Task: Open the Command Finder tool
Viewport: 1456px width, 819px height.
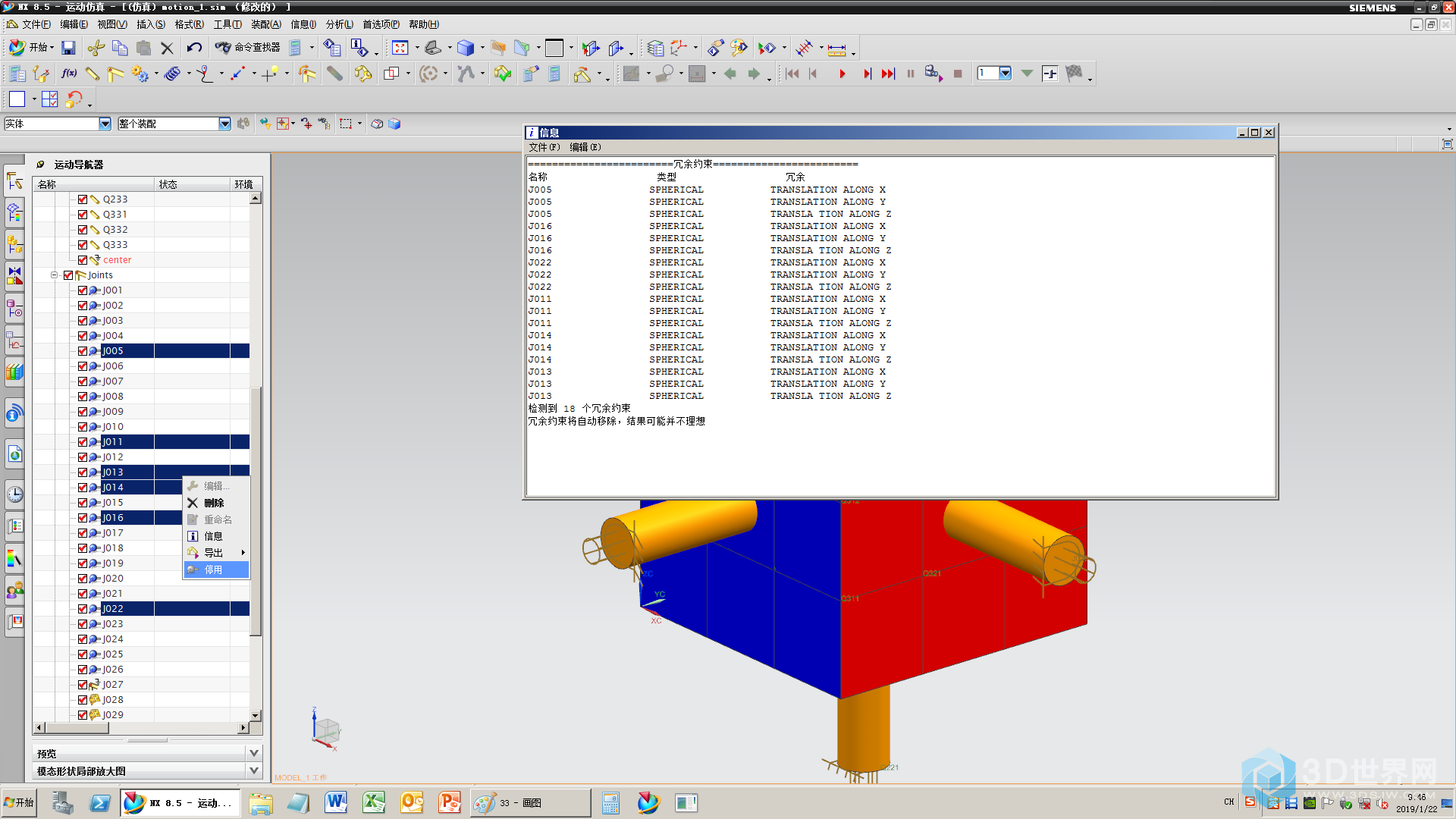Action: coord(248,48)
